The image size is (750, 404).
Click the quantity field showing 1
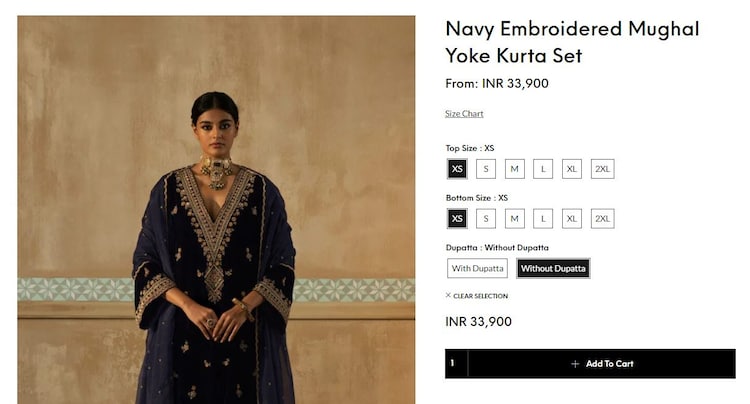pyautogui.click(x=456, y=364)
